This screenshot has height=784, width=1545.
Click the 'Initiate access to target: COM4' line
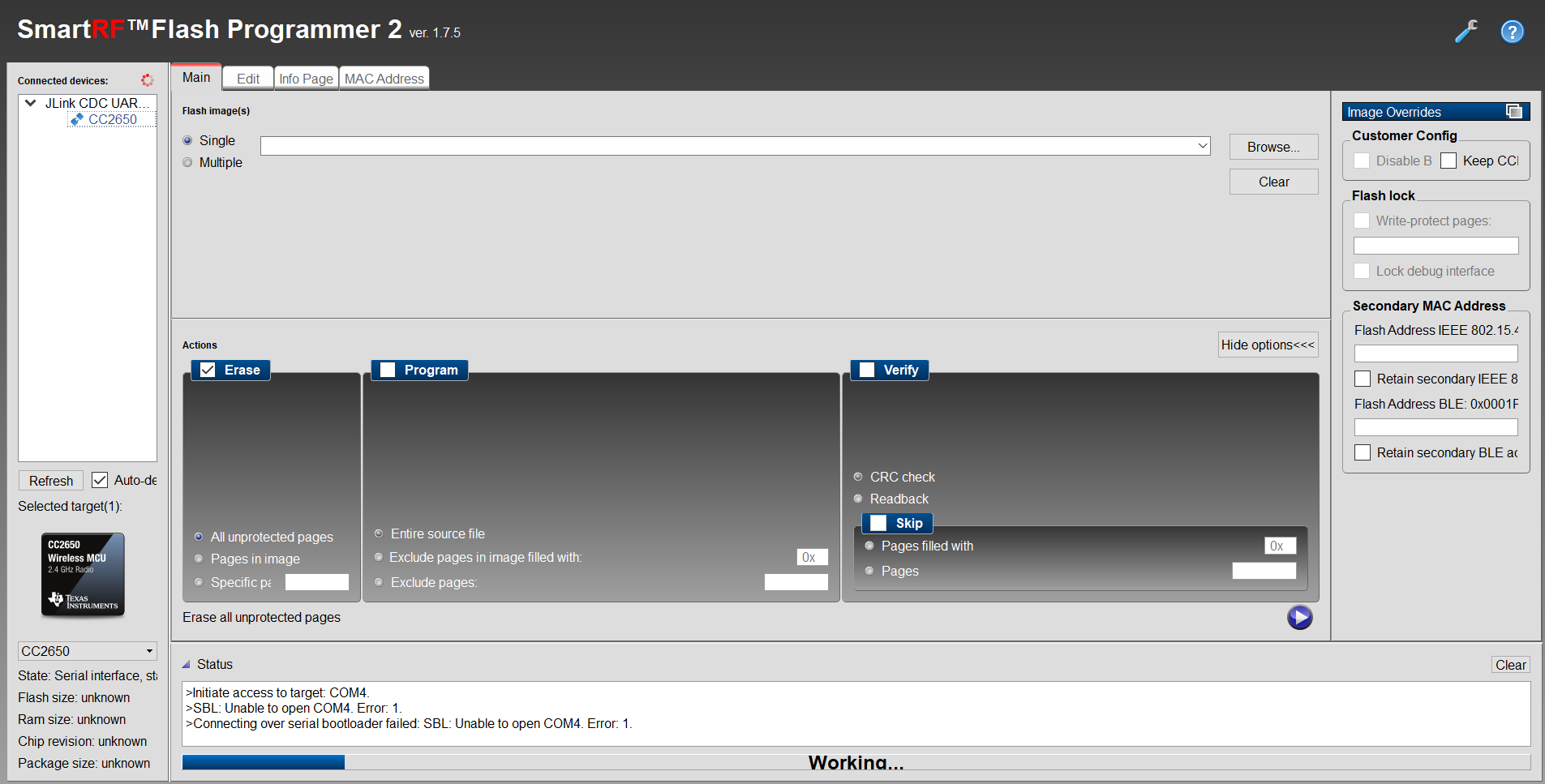(277, 692)
